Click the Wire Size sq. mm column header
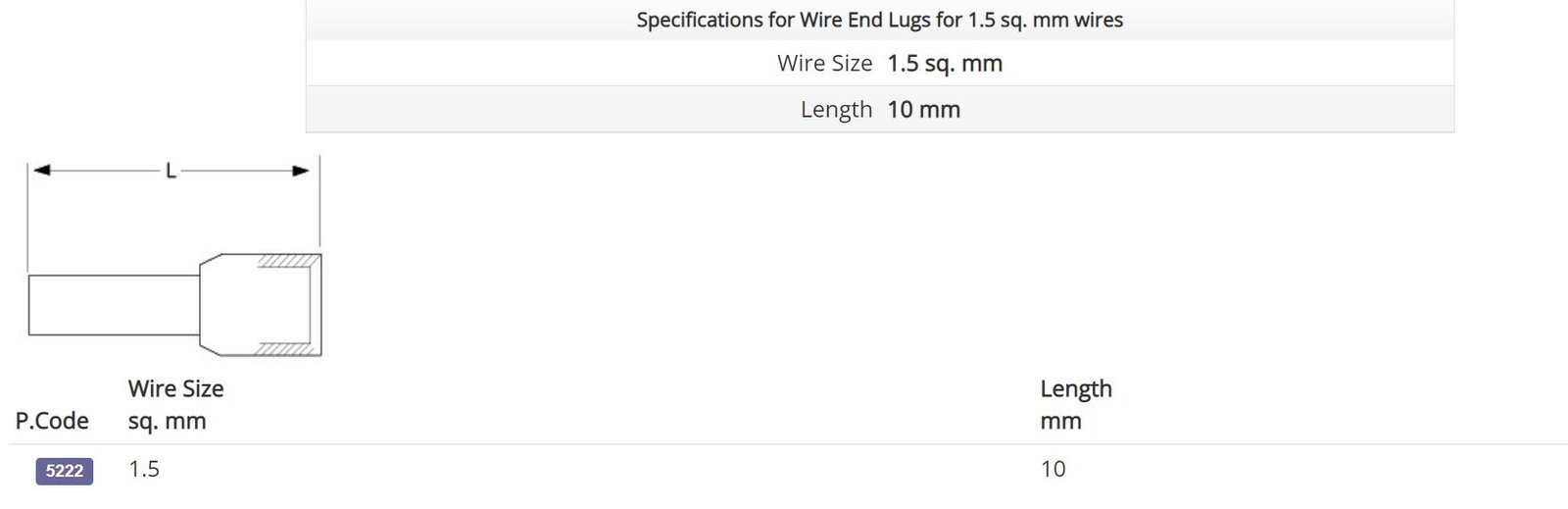Screen dimensions: 1568x509 [x=176, y=404]
